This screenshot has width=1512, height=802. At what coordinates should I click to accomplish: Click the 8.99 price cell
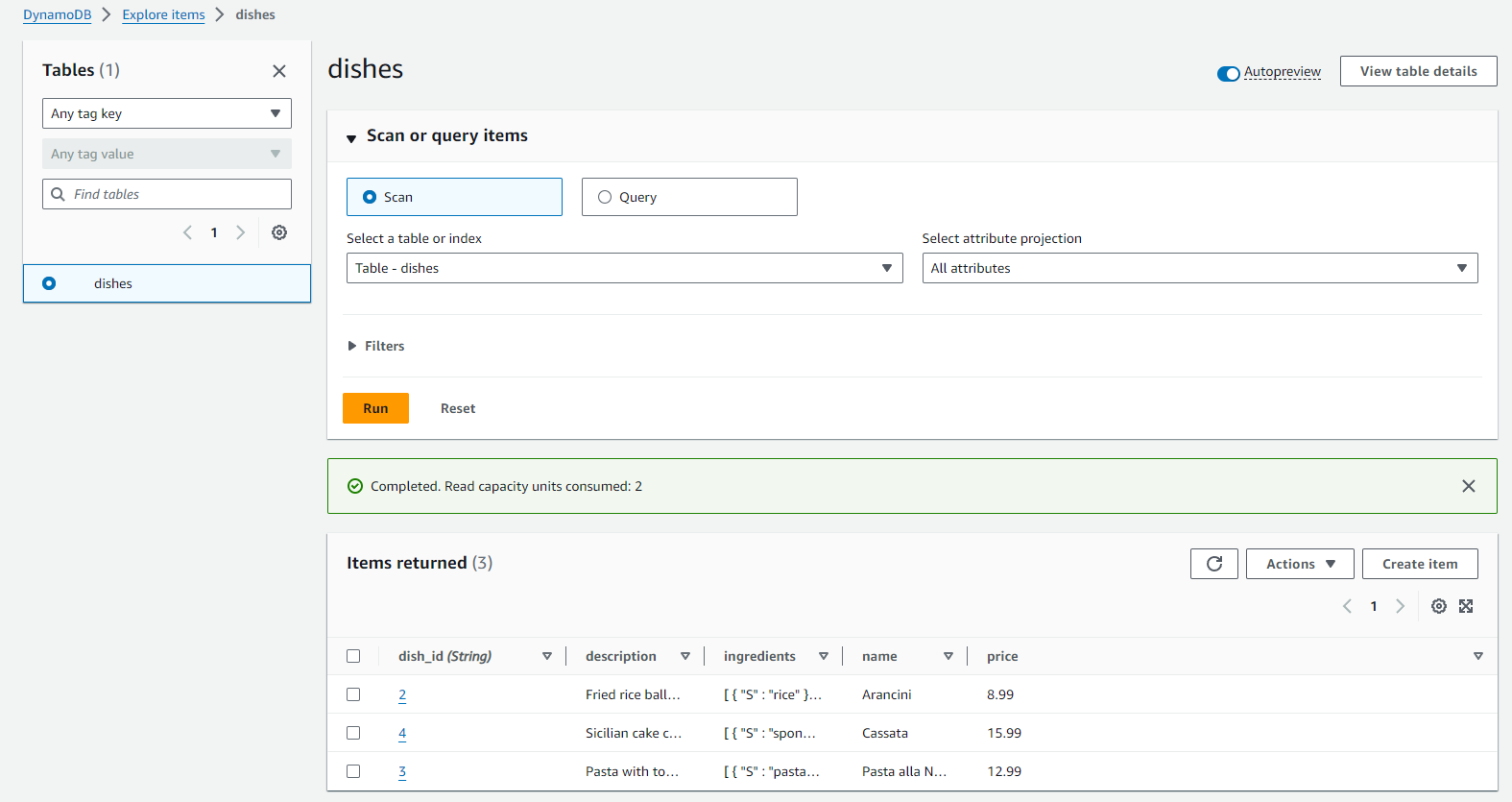tap(1000, 694)
